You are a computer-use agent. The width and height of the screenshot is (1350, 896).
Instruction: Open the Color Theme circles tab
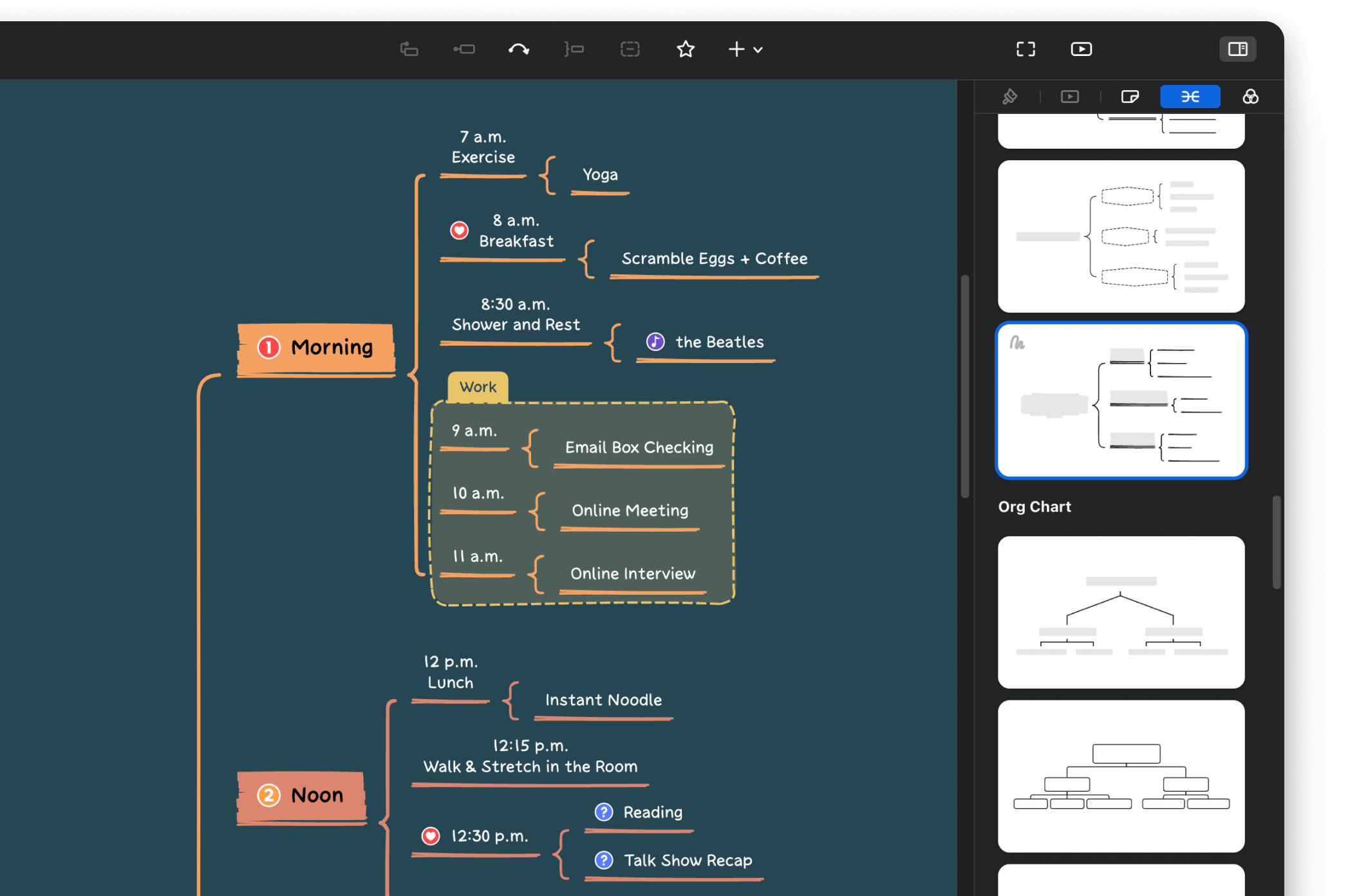1250,97
